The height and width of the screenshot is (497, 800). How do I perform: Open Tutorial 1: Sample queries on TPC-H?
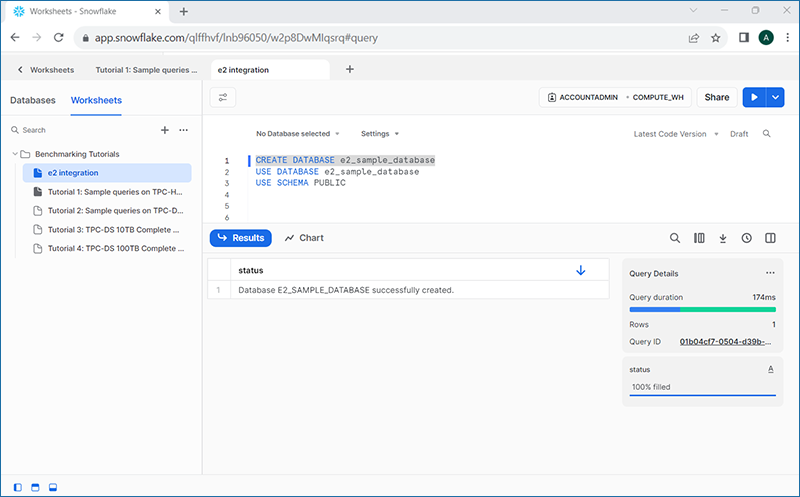tap(107, 192)
